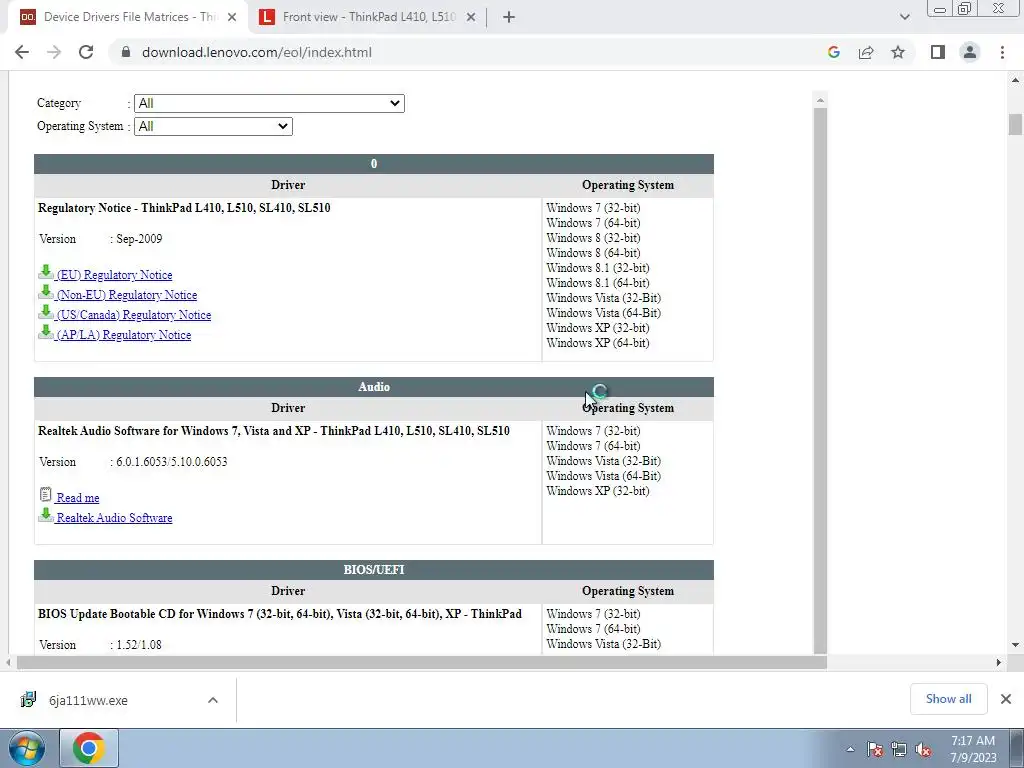
Task: Click the inner frame vertical scrollbar
Action: [x=820, y=379]
